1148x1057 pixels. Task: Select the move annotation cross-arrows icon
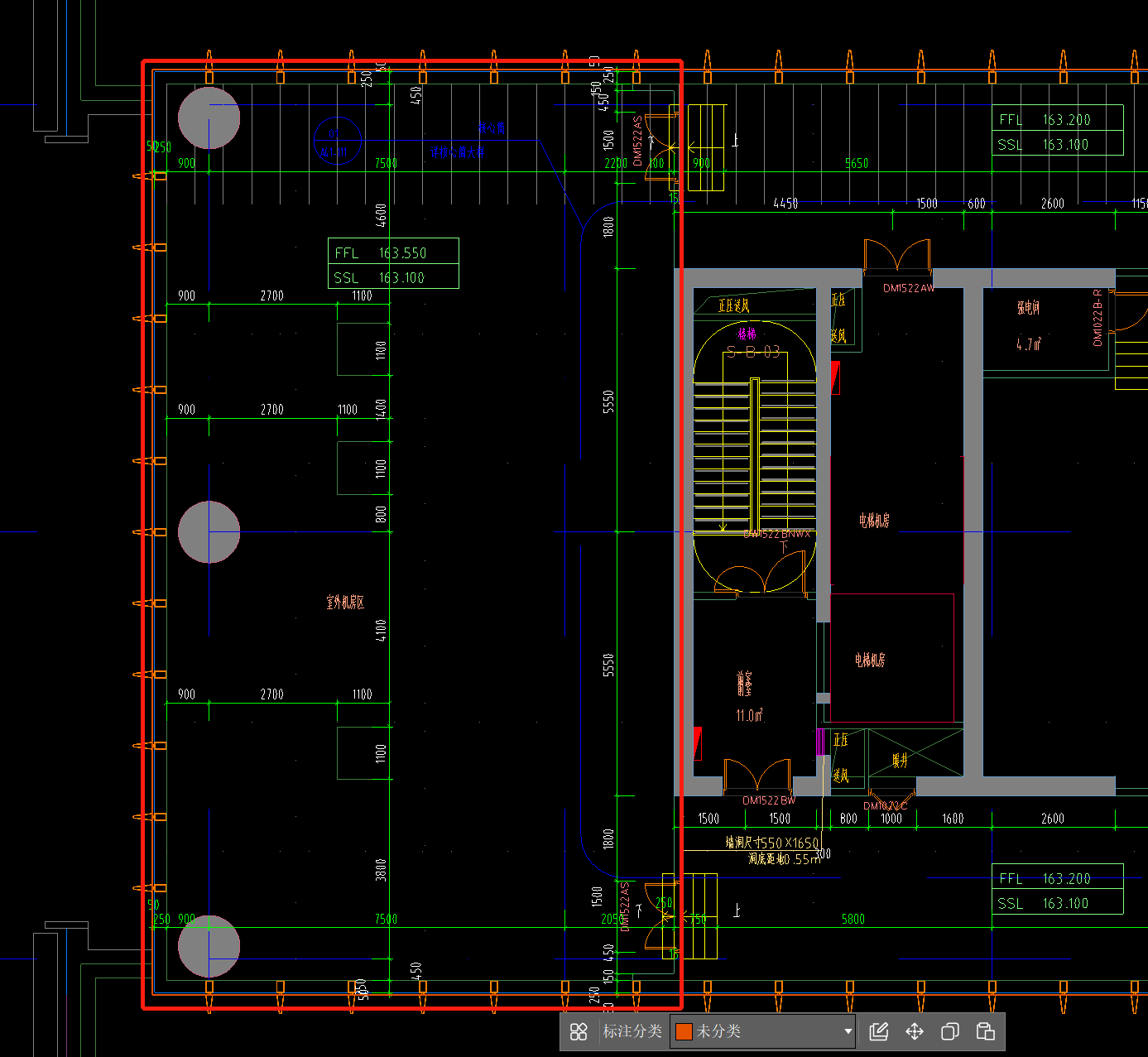coord(915,1031)
